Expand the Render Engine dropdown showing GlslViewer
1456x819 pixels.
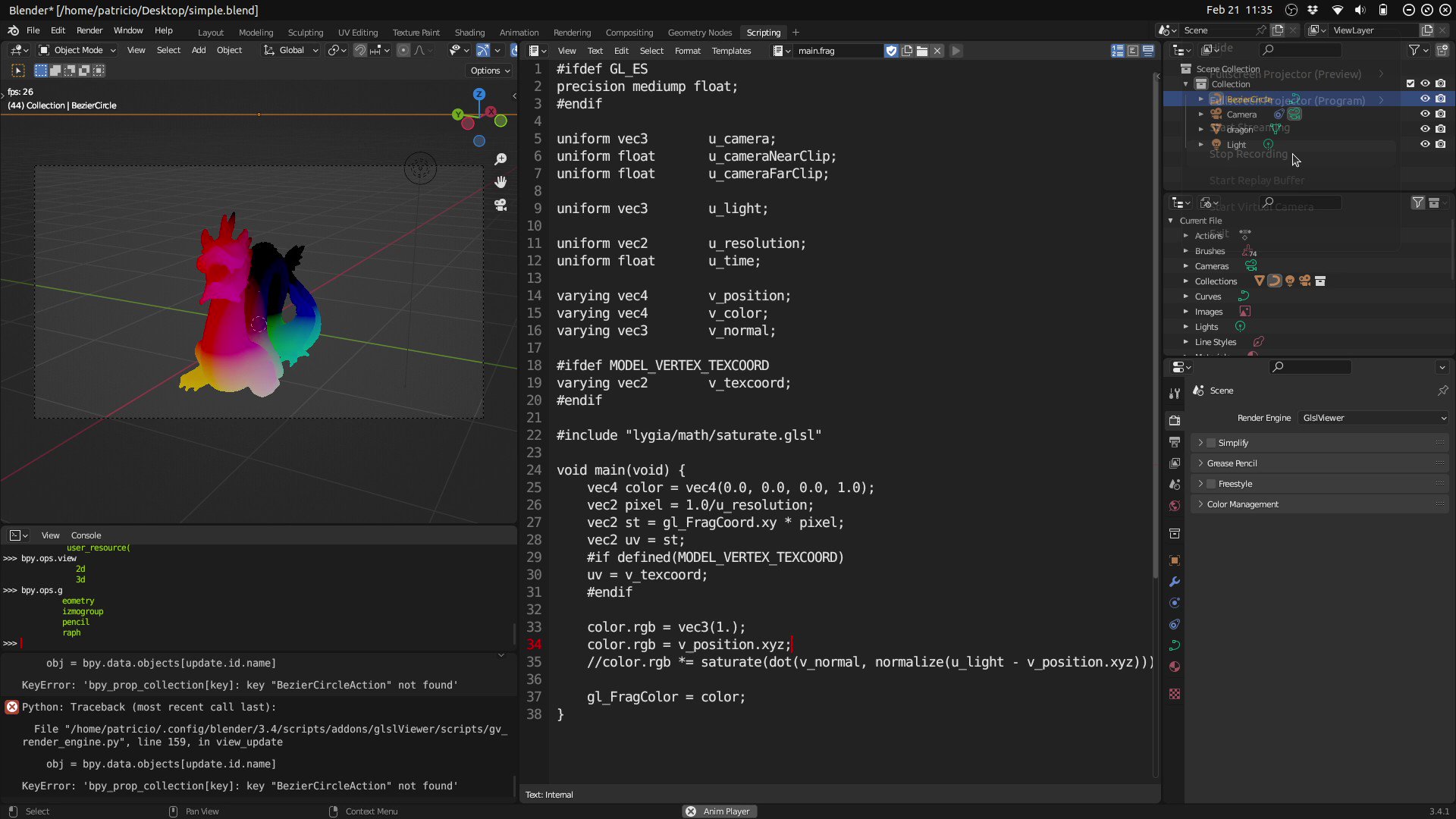[x=1373, y=418]
